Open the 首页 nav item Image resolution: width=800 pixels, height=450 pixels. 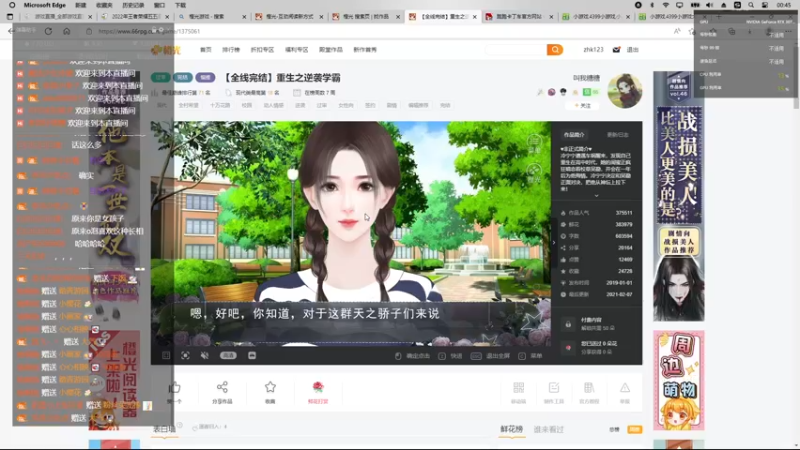(x=206, y=49)
